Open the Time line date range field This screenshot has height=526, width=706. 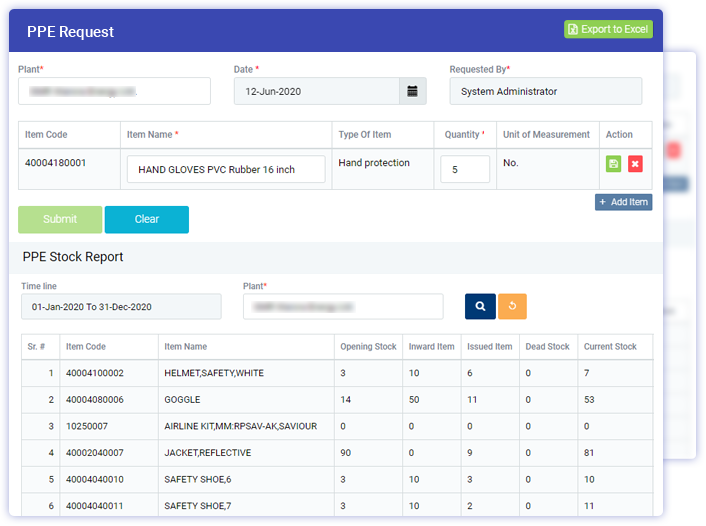pyautogui.click(x=121, y=306)
